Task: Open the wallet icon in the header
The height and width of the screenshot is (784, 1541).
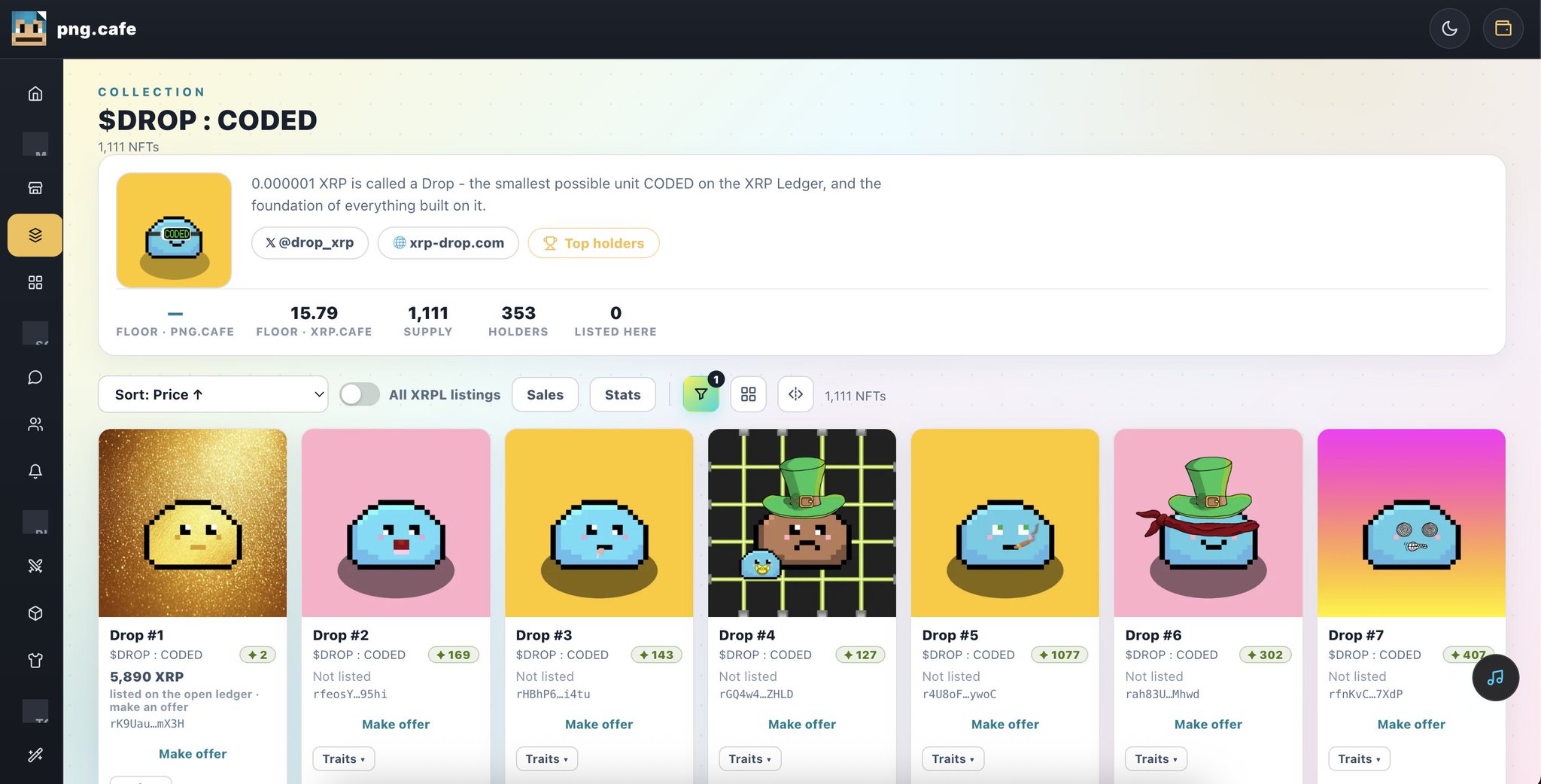Action: tap(1503, 29)
